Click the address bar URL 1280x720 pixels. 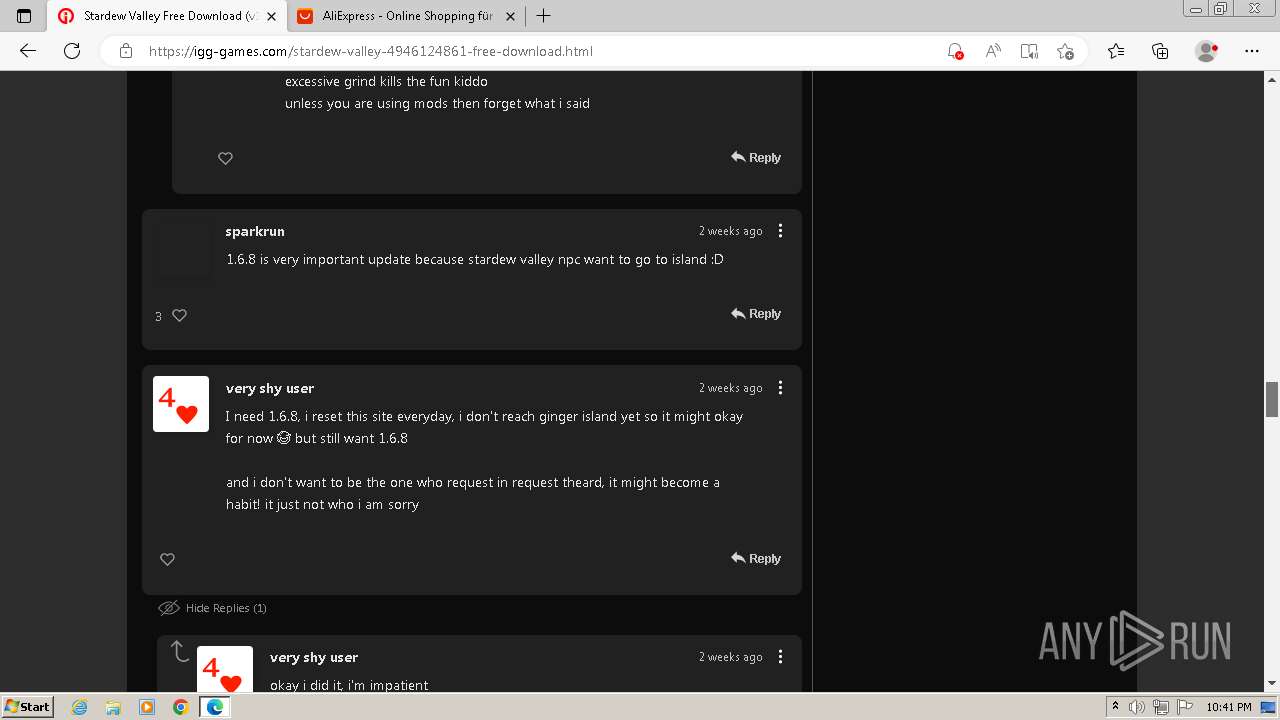(370, 51)
